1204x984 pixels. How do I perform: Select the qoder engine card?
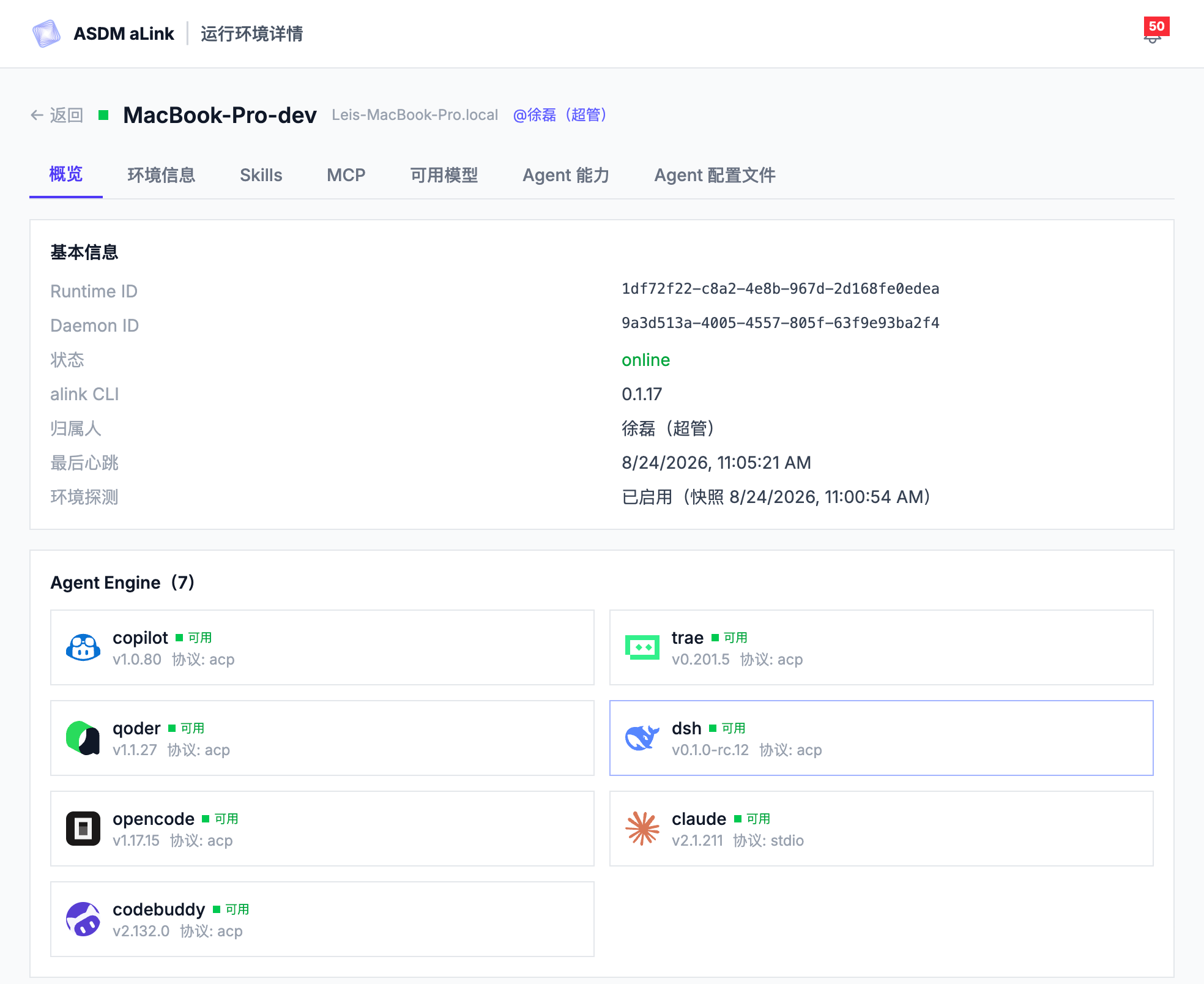[x=322, y=738]
